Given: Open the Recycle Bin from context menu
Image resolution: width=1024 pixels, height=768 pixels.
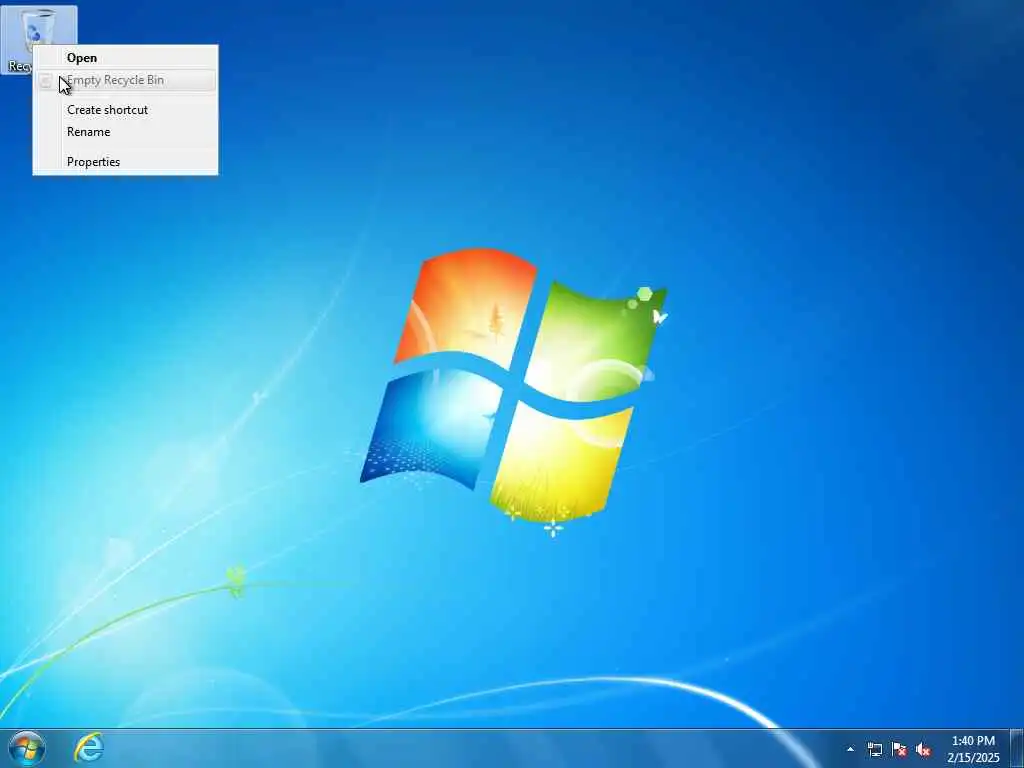Looking at the screenshot, I should pyautogui.click(x=125, y=58).
